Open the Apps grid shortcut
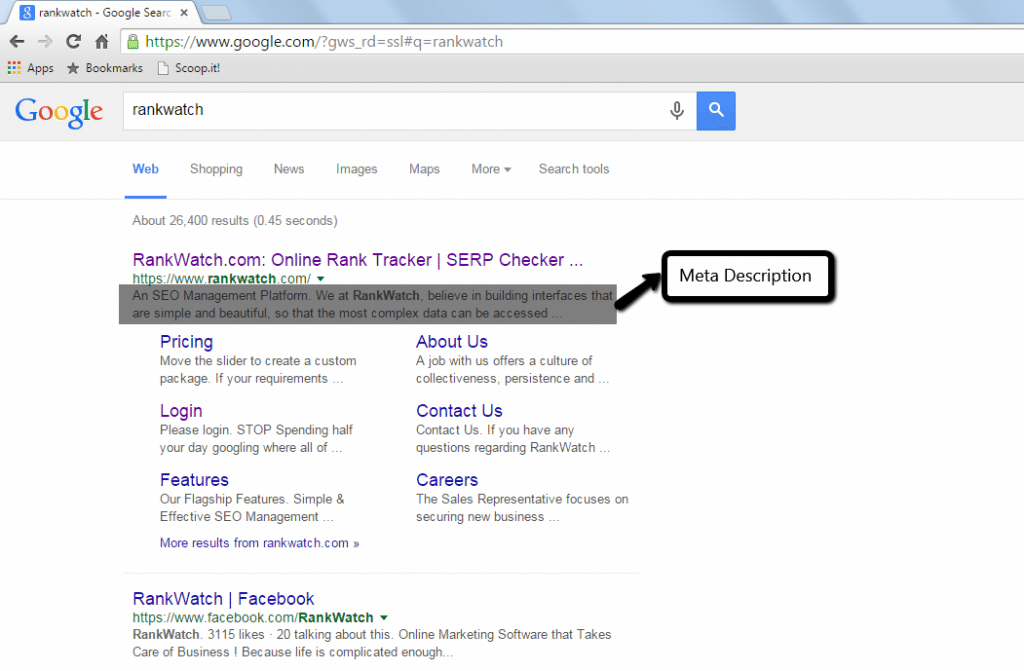 pos(30,68)
